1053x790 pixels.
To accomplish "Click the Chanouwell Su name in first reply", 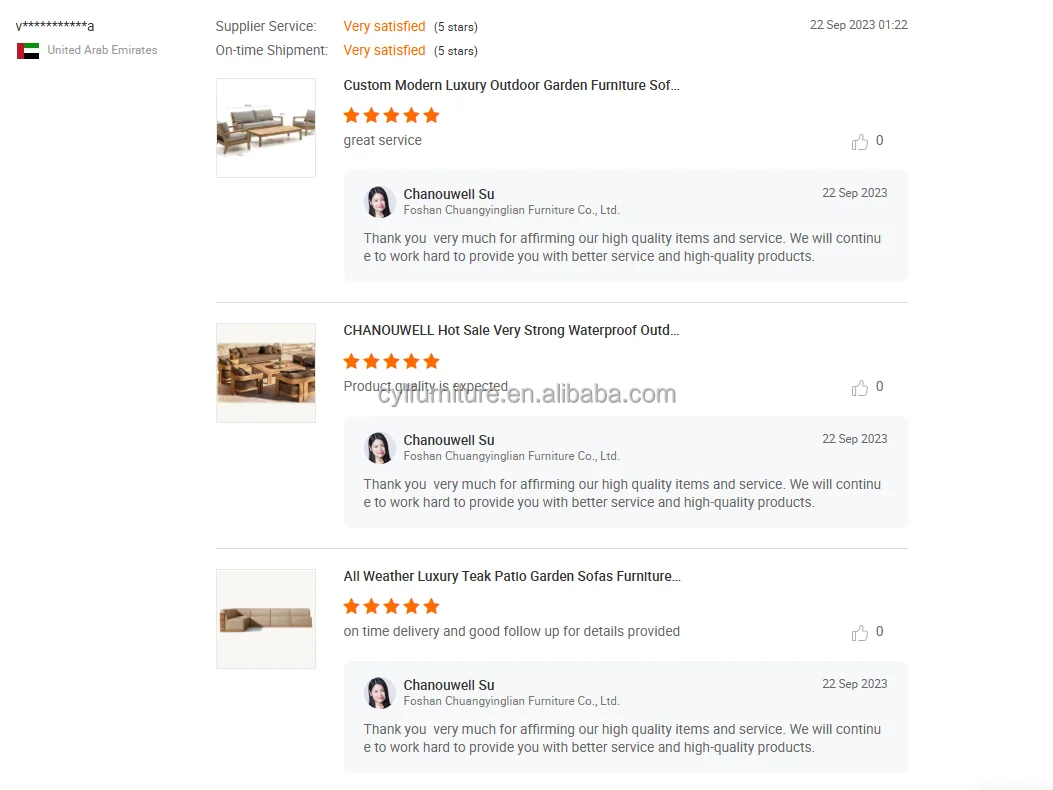I will (449, 194).
